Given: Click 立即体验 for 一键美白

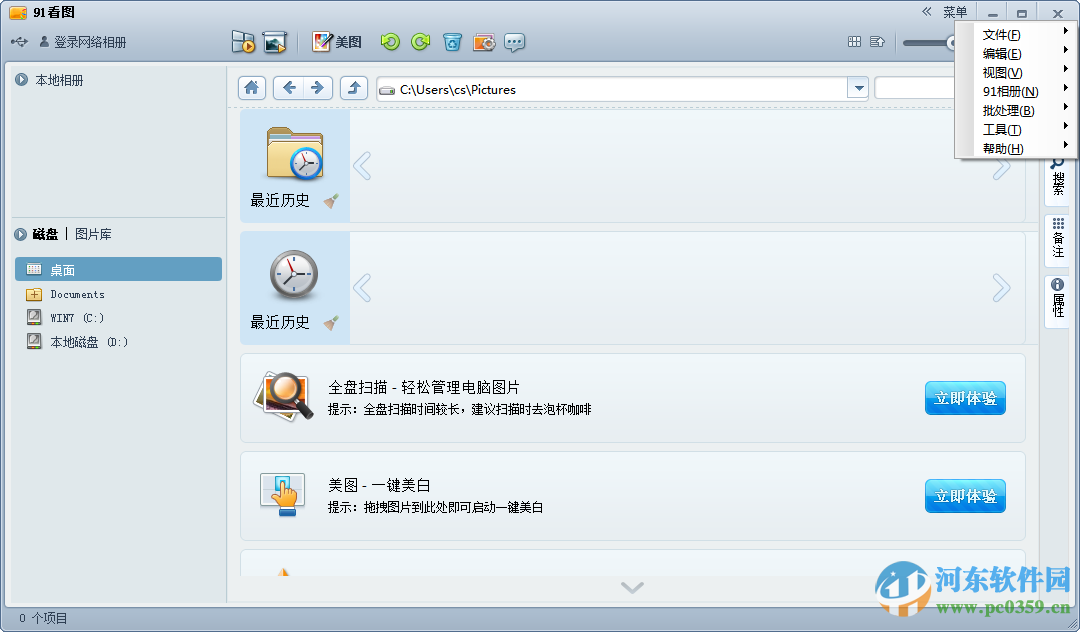Looking at the screenshot, I should click(965, 496).
